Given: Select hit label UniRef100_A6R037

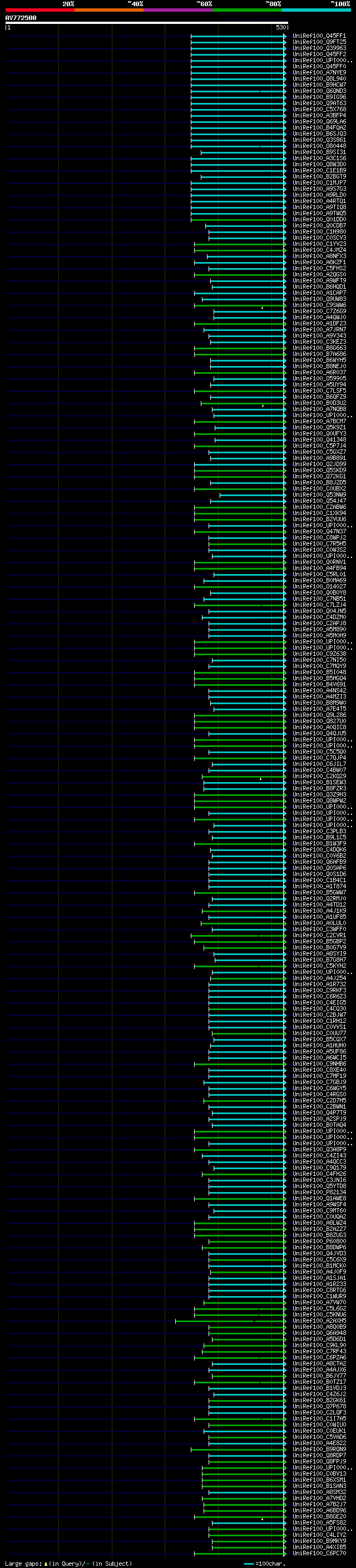Looking at the screenshot, I should pyautogui.click(x=319, y=372).
